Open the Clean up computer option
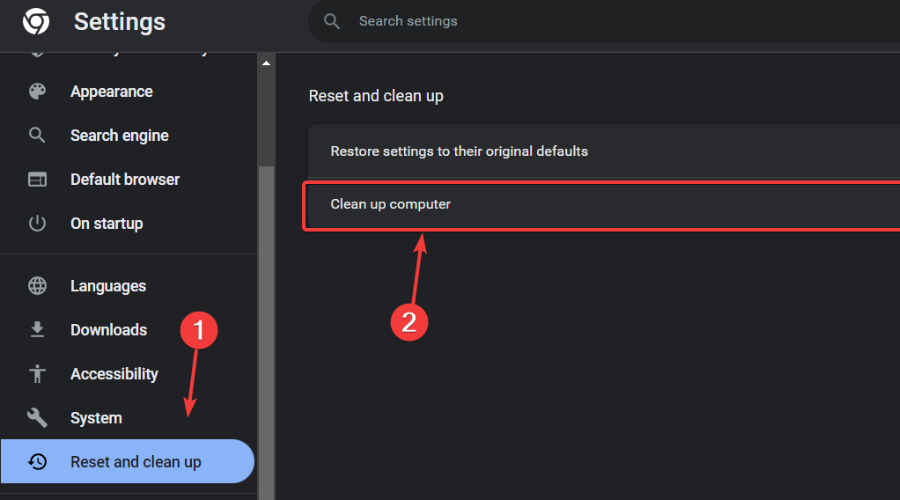This screenshot has height=500, width=900. click(604, 205)
